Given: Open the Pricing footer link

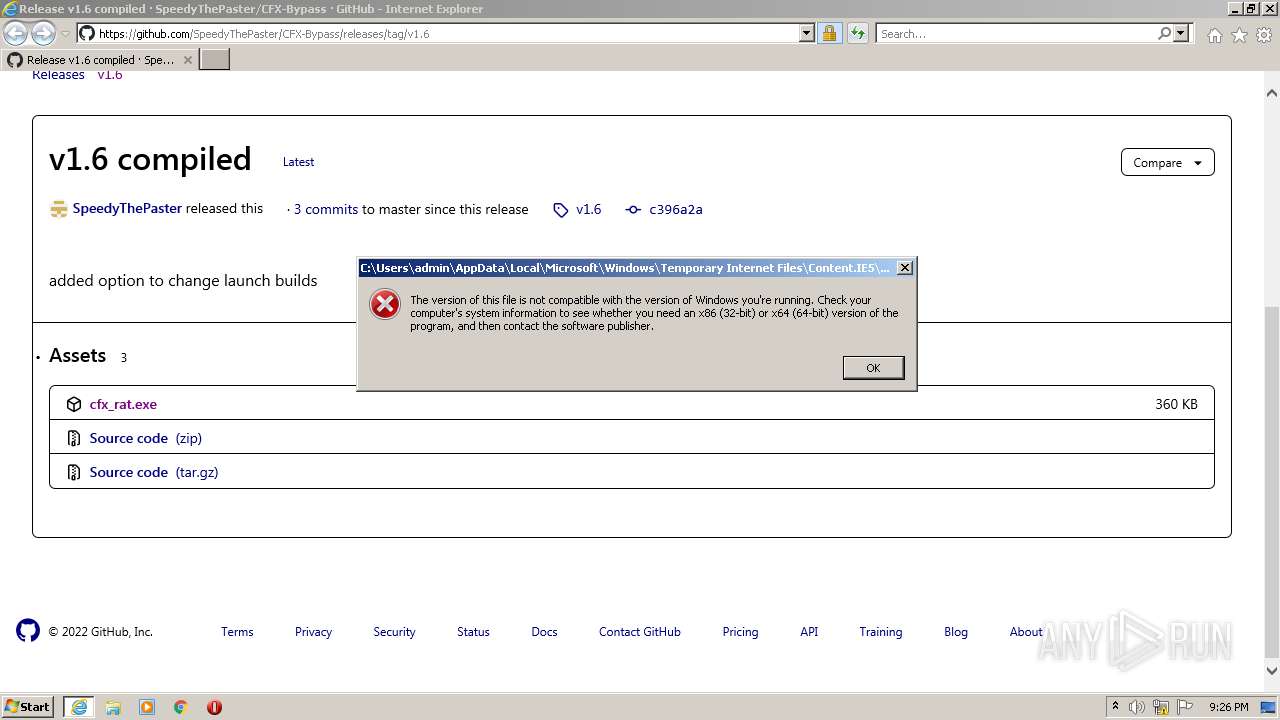Looking at the screenshot, I should [740, 632].
